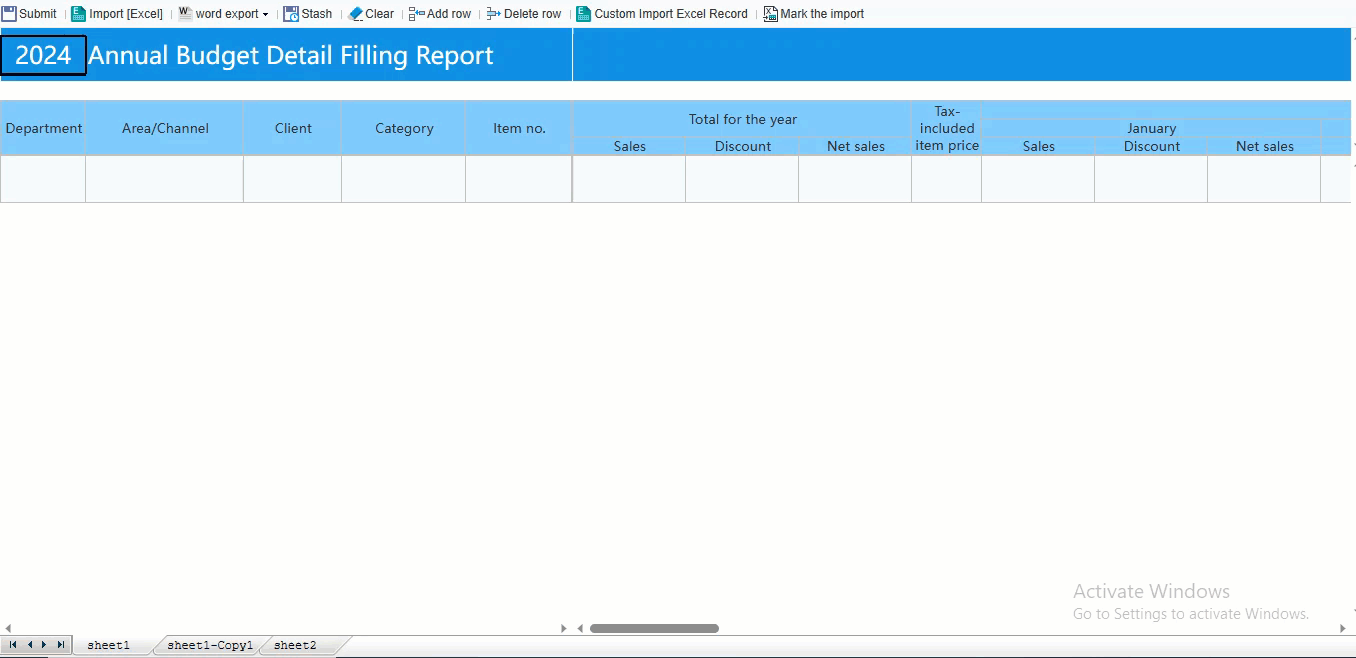Screen dimensions: 1356x658
Task: Select the empty Category cell
Action: coord(404,179)
